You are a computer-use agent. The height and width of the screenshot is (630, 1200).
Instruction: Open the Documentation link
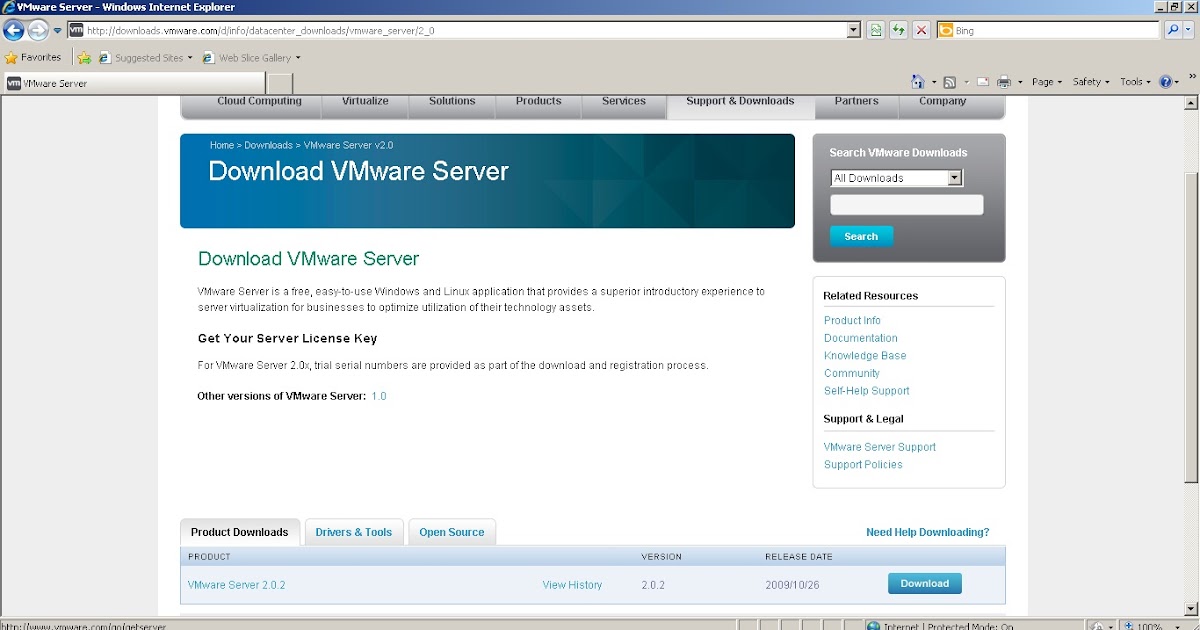[x=861, y=338]
